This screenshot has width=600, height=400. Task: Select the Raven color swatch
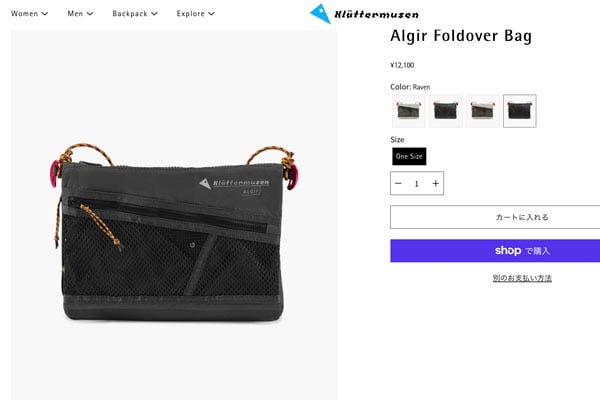click(520, 111)
